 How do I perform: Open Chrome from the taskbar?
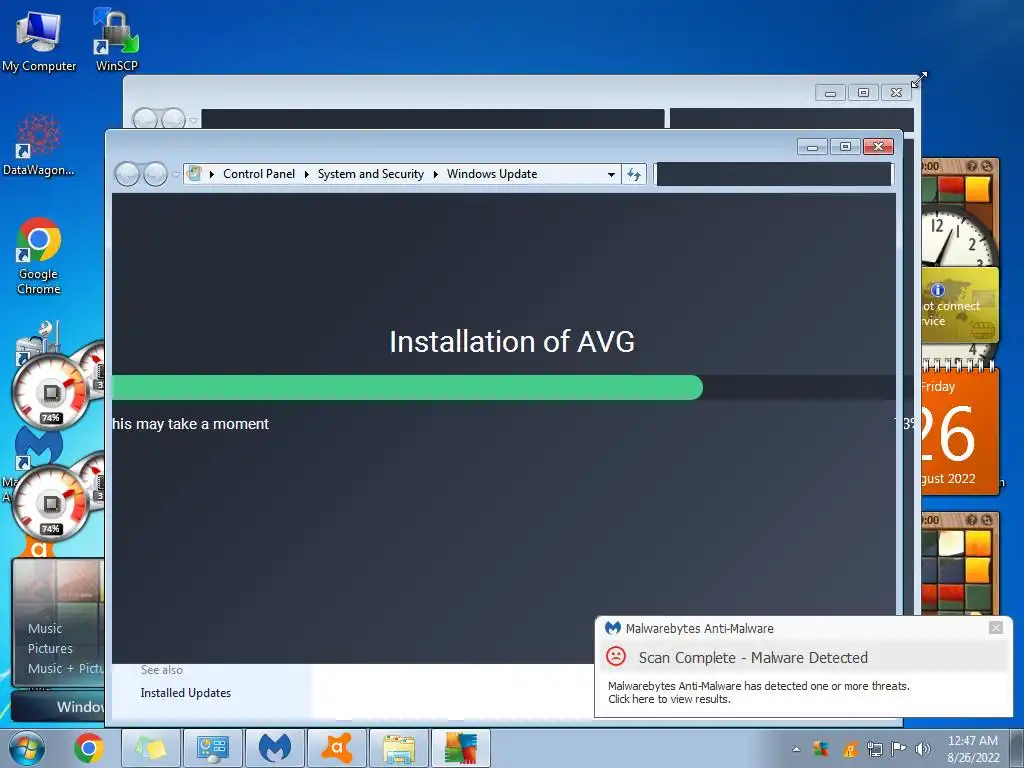[x=88, y=748]
